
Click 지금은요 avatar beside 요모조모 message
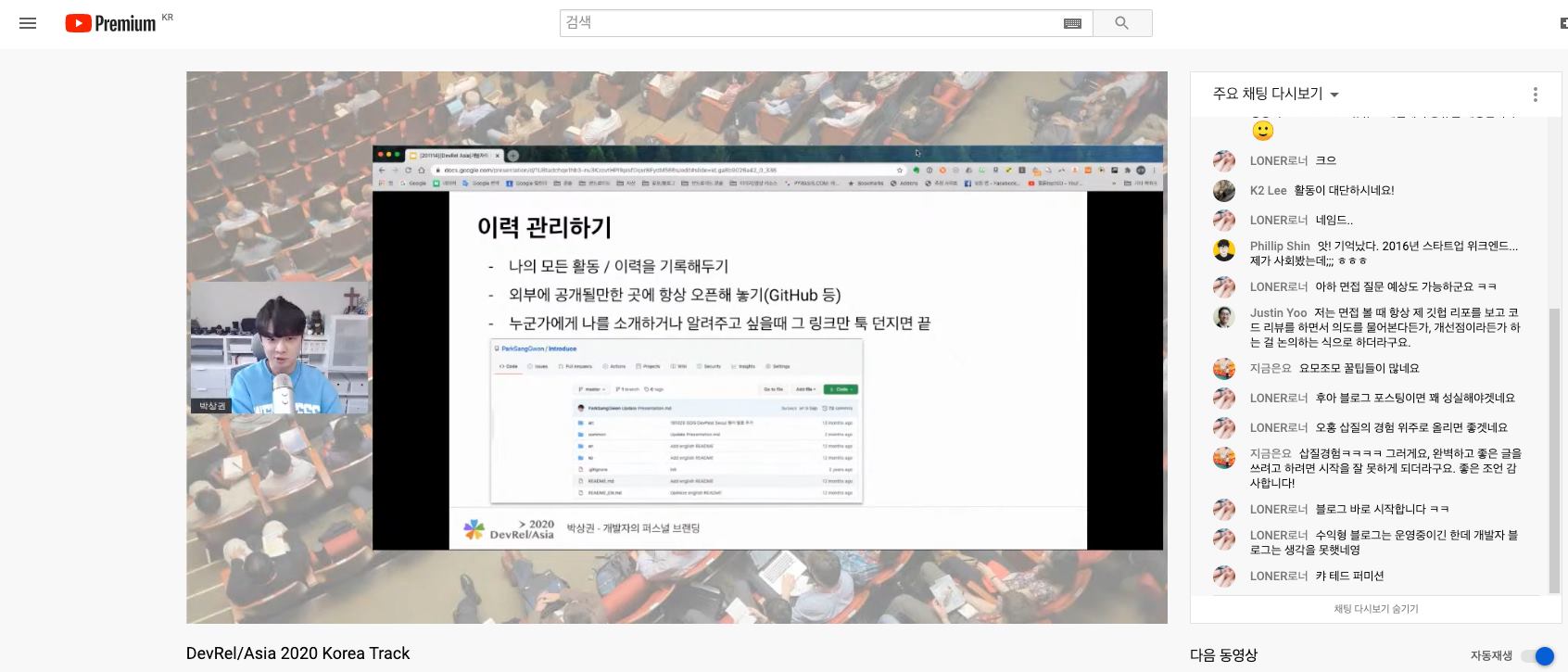coord(1224,369)
